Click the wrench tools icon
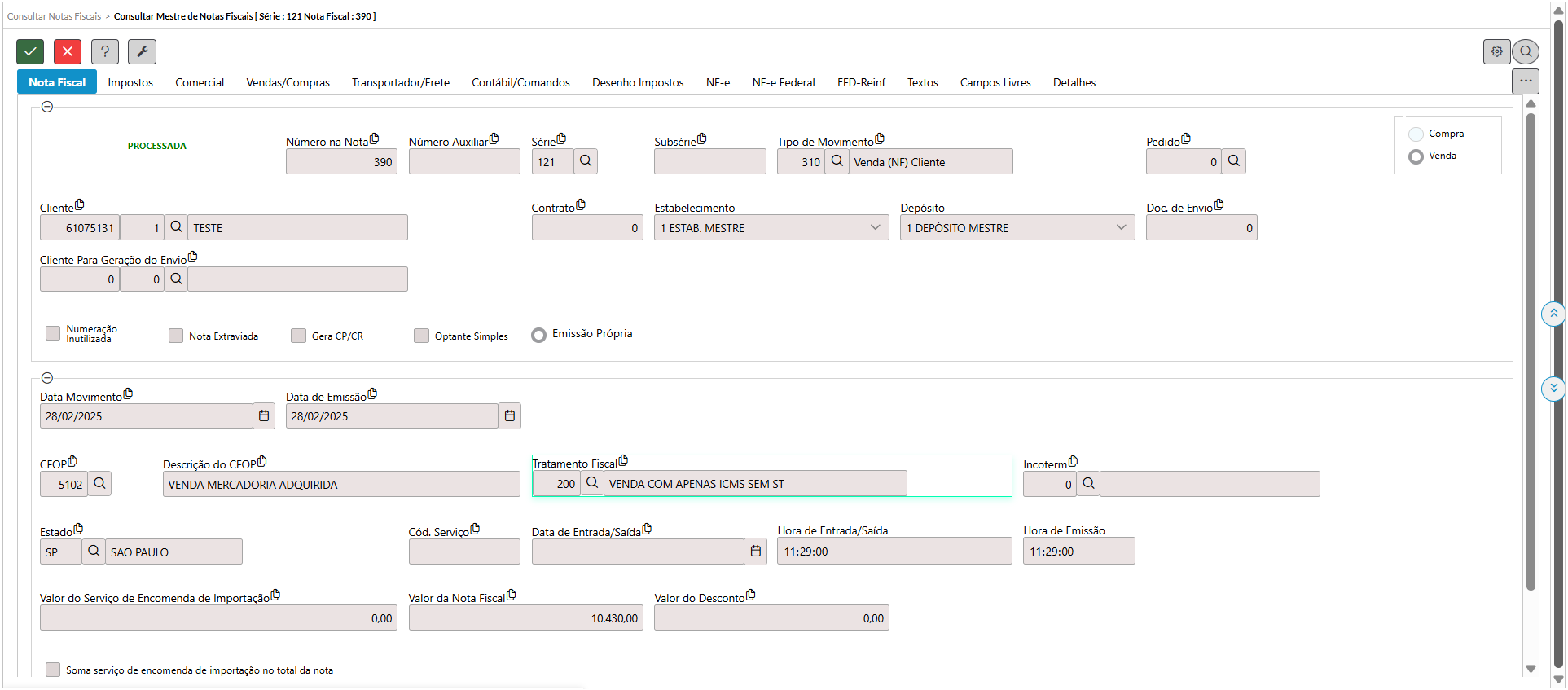This screenshot has height=690, width=1568. 142,51
